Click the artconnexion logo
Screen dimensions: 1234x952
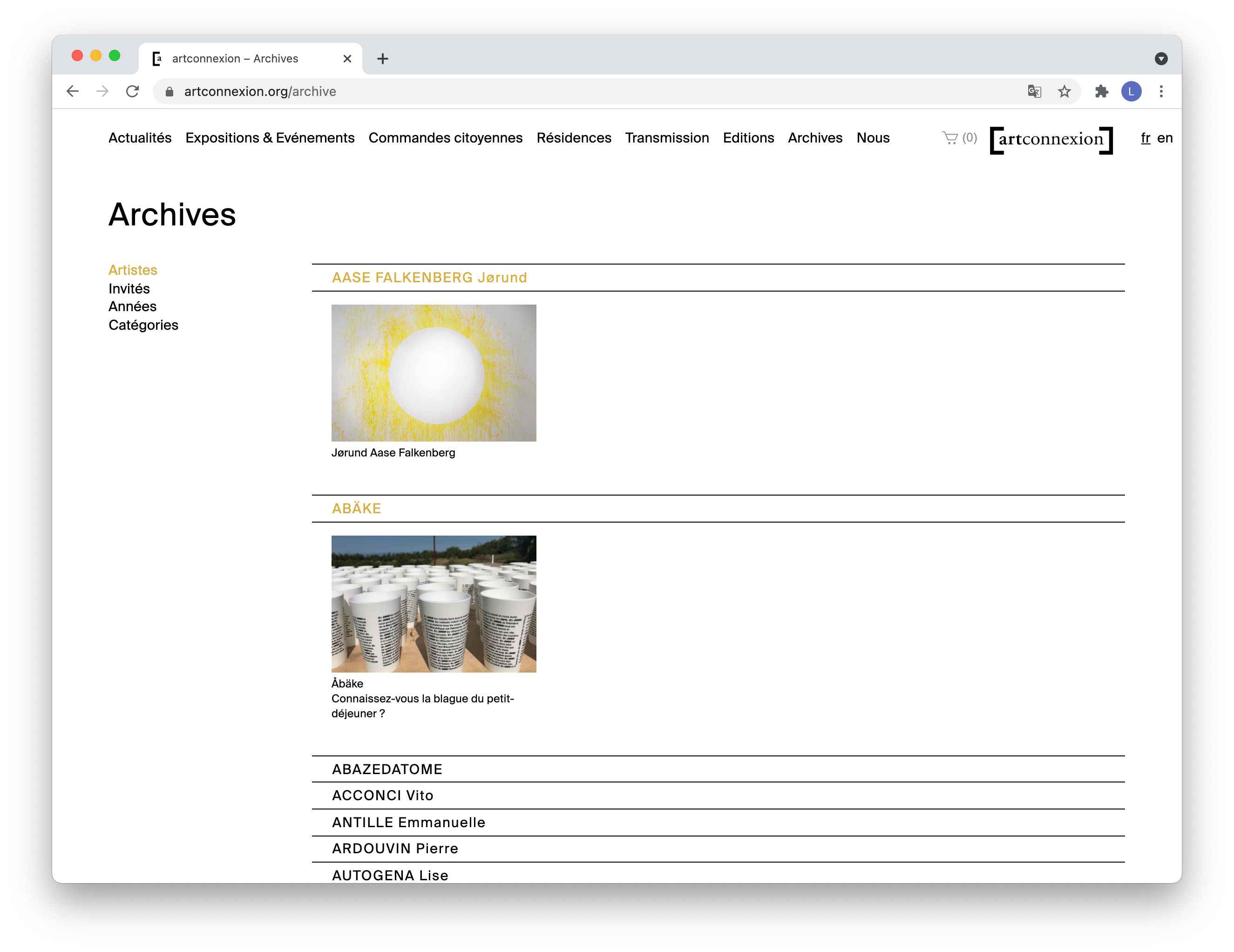click(1051, 140)
